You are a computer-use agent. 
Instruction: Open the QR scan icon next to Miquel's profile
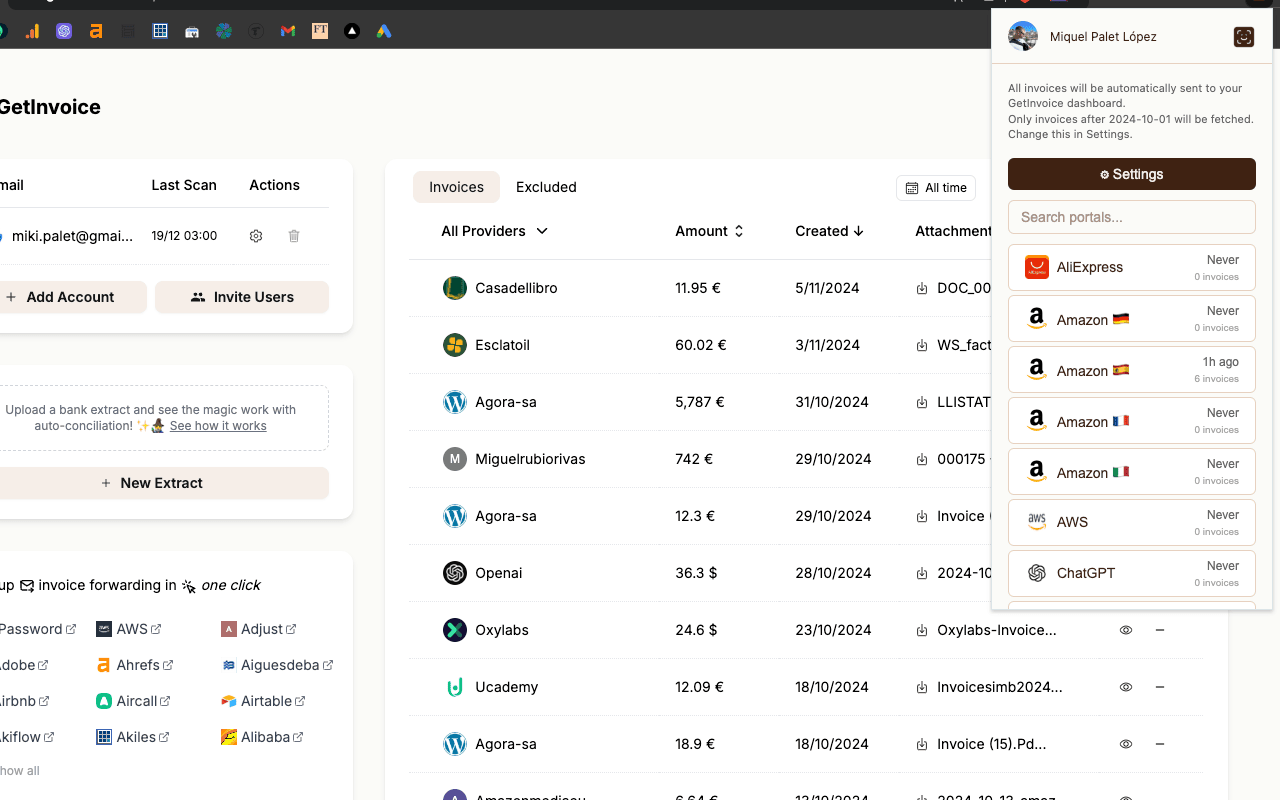click(x=1243, y=37)
